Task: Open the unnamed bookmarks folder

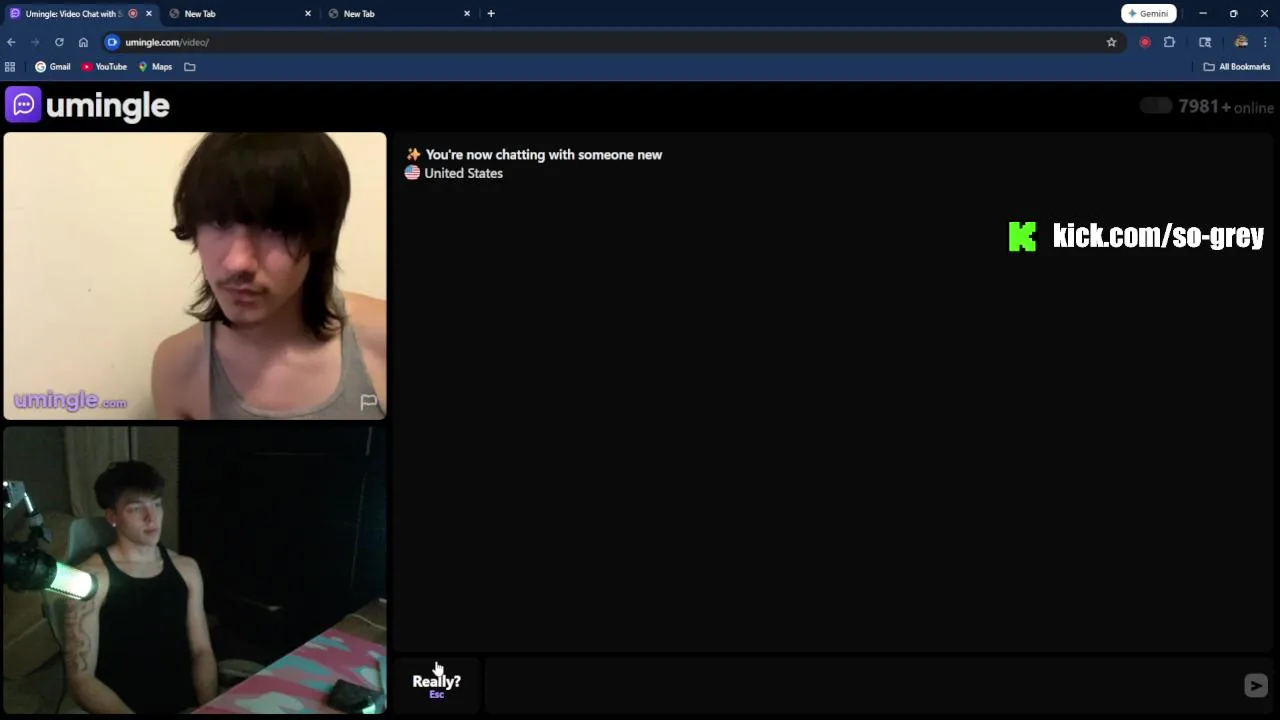Action: 190,67
